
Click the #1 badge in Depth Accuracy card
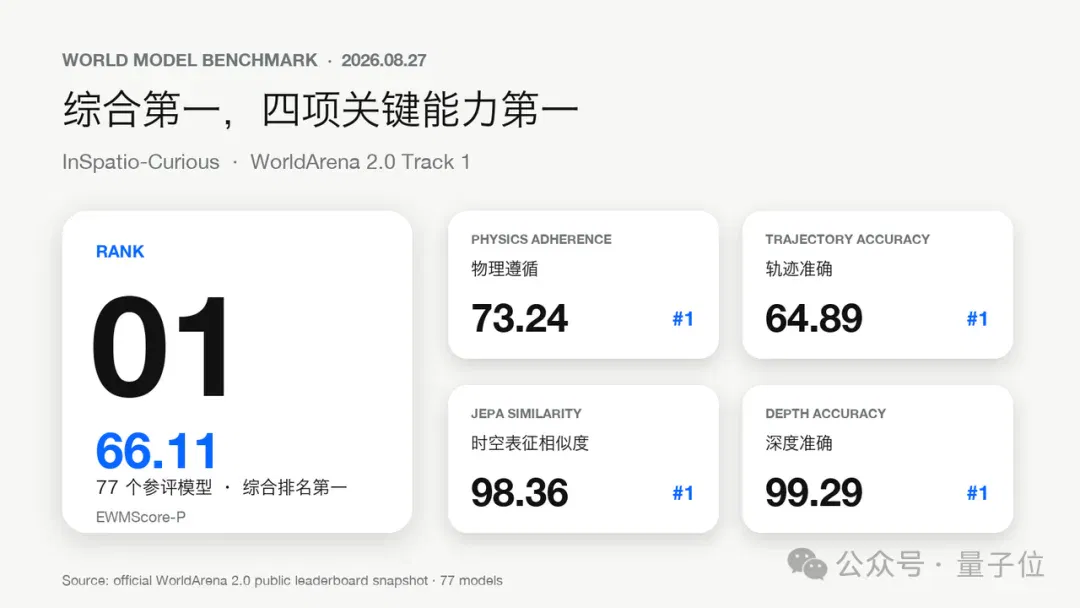click(x=977, y=493)
